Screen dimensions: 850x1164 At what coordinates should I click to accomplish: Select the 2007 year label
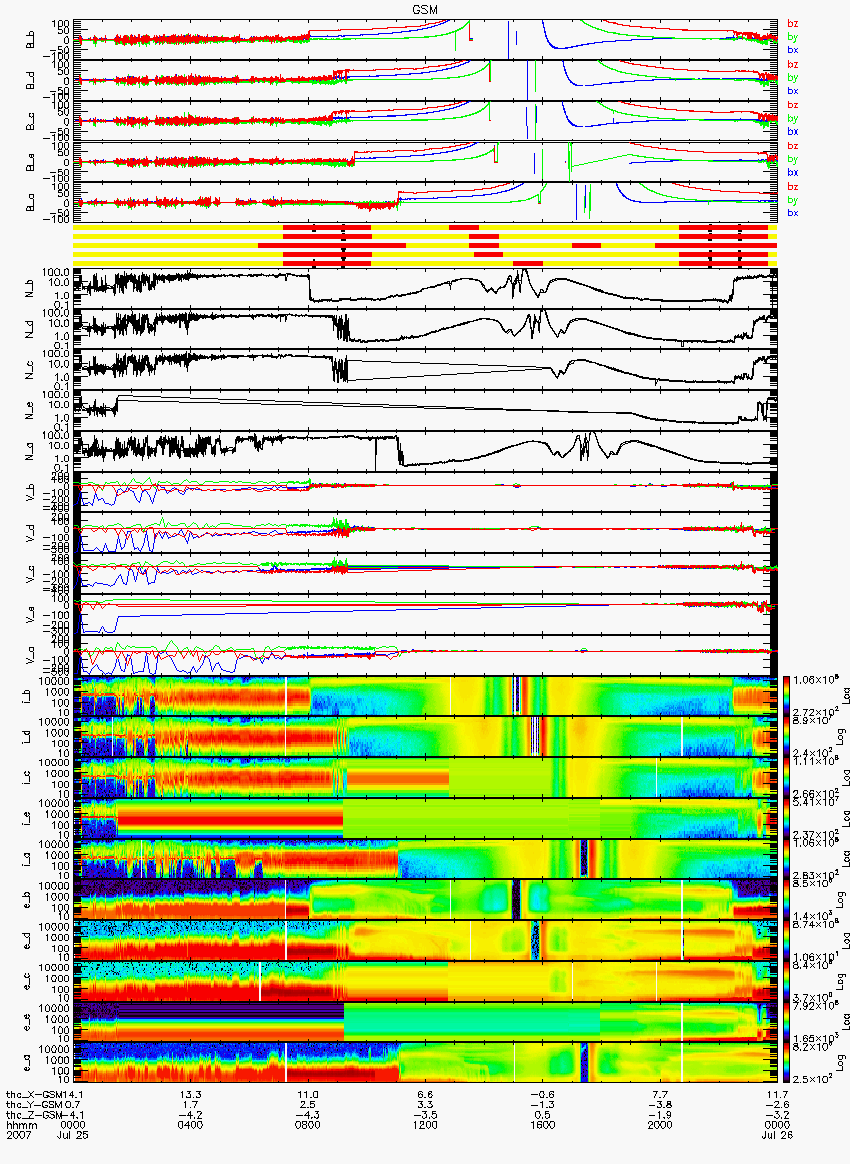pos(19,1136)
